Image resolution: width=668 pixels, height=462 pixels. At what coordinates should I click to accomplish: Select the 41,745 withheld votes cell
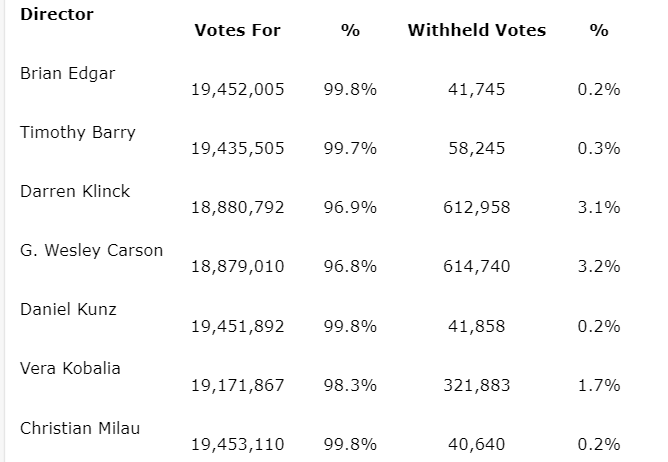[x=476, y=89]
